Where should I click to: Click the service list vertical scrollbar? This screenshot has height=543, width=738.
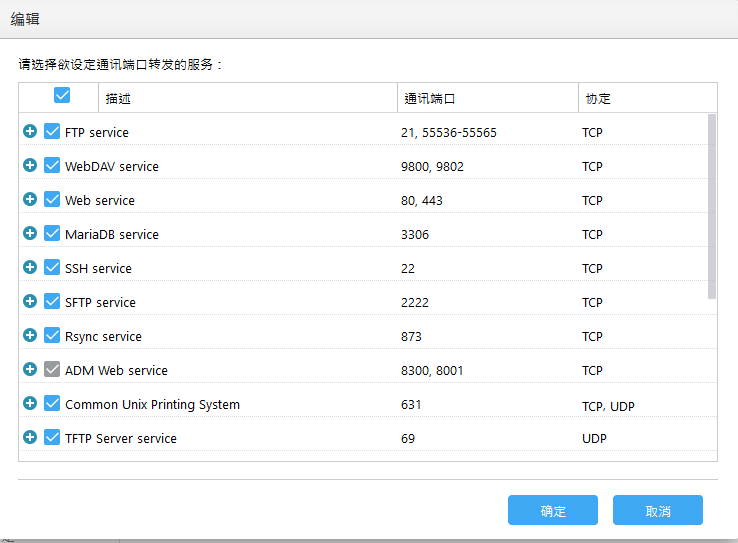point(712,206)
